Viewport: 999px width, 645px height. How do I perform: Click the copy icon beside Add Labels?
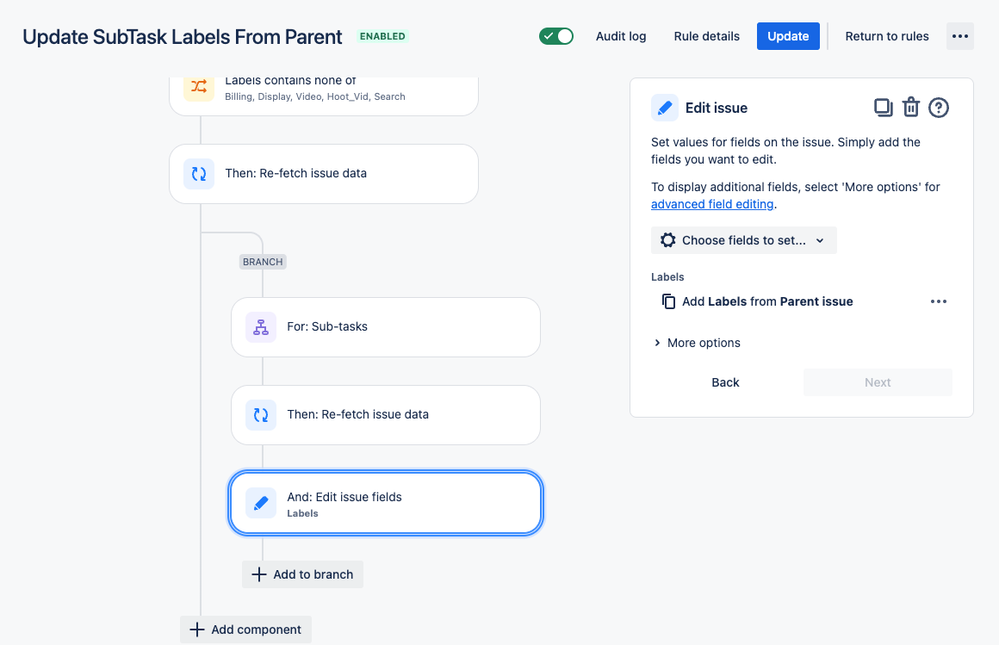[x=668, y=301]
